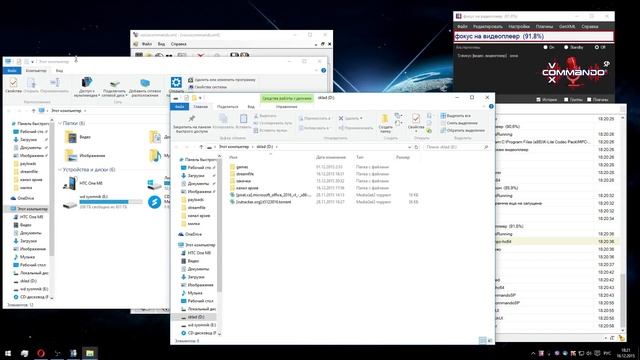Image resolution: width=640 pixels, height=360 pixels.
Task: Switch to Компьютер tab in This PC window
Action: (x=36, y=71)
